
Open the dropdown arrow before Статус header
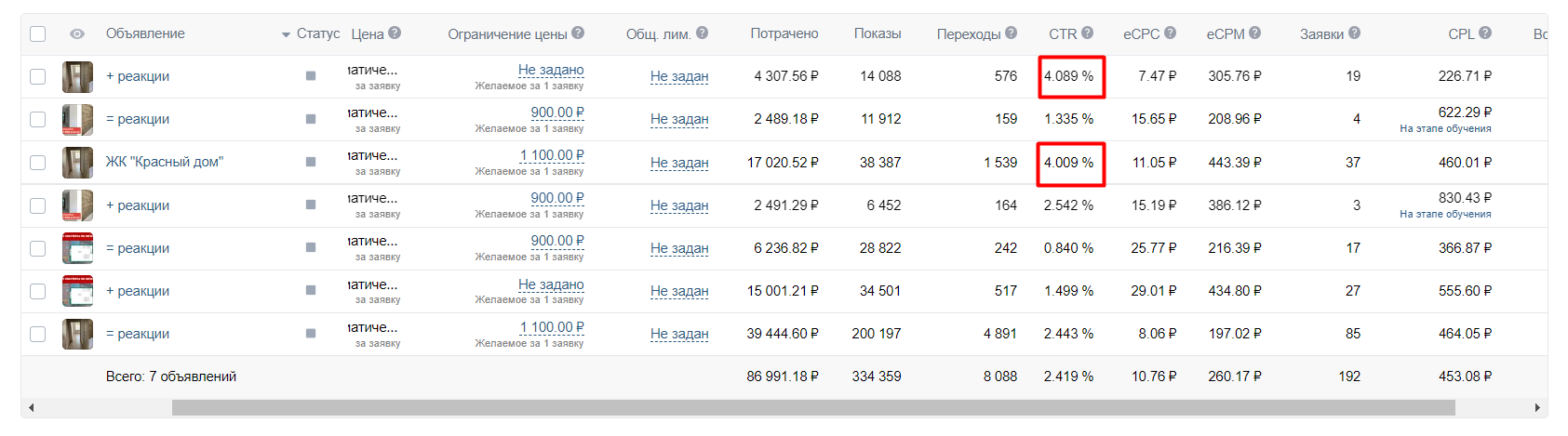click(x=286, y=35)
